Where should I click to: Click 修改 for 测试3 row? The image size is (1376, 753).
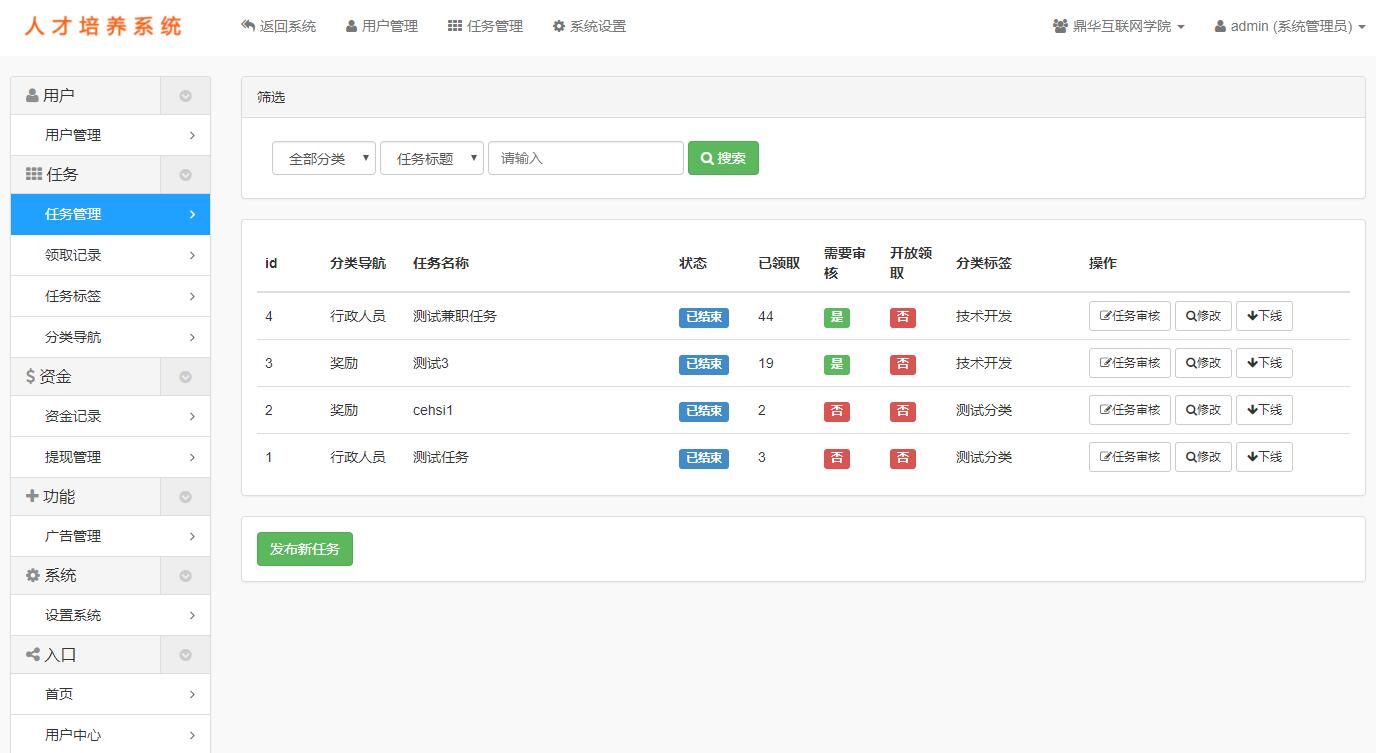pyautogui.click(x=1203, y=363)
